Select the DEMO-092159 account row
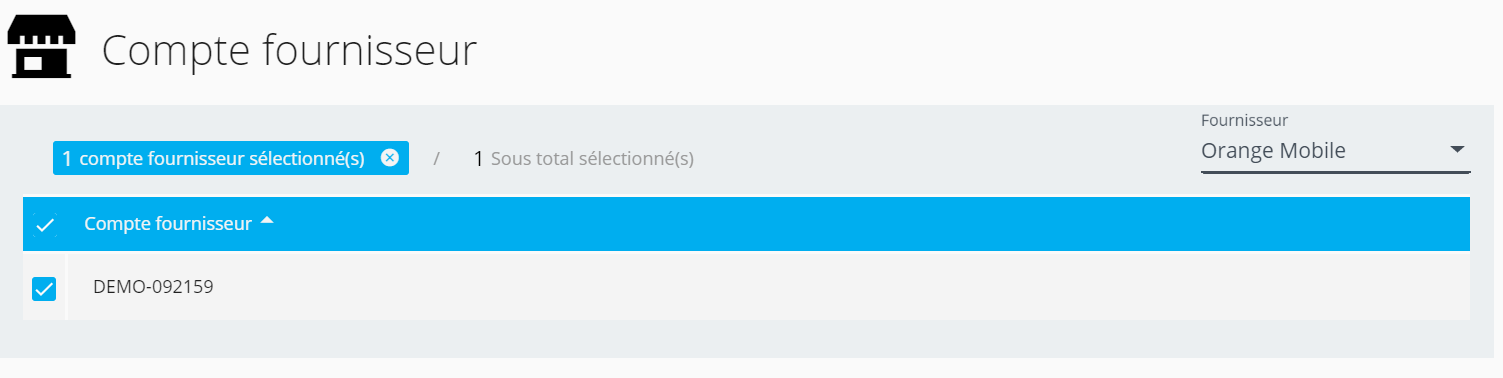The image size is (1503, 378). pyautogui.click(x=746, y=287)
